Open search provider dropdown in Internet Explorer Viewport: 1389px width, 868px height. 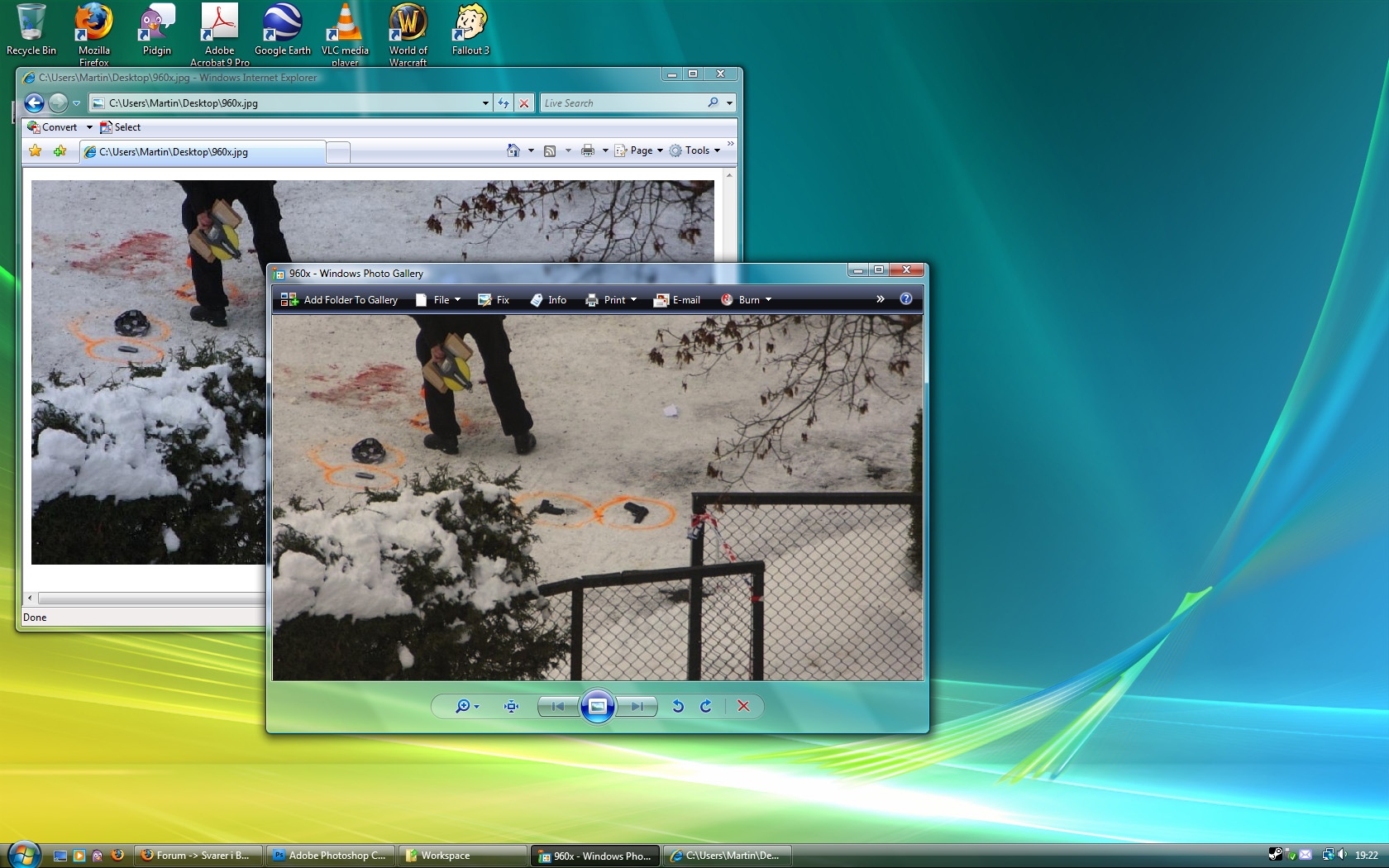pos(729,103)
